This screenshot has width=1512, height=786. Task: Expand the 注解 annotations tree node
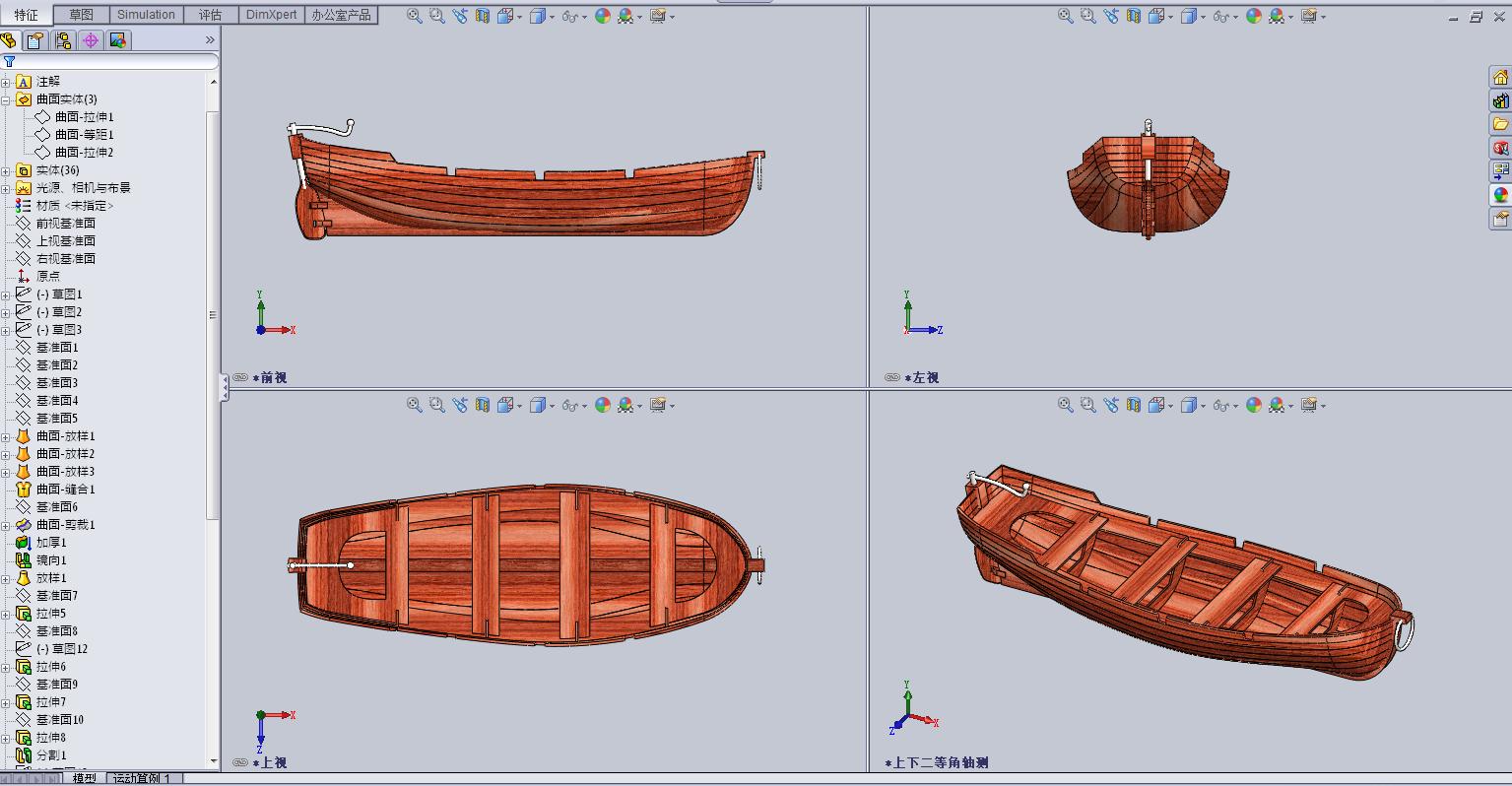click(x=6, y=82)
